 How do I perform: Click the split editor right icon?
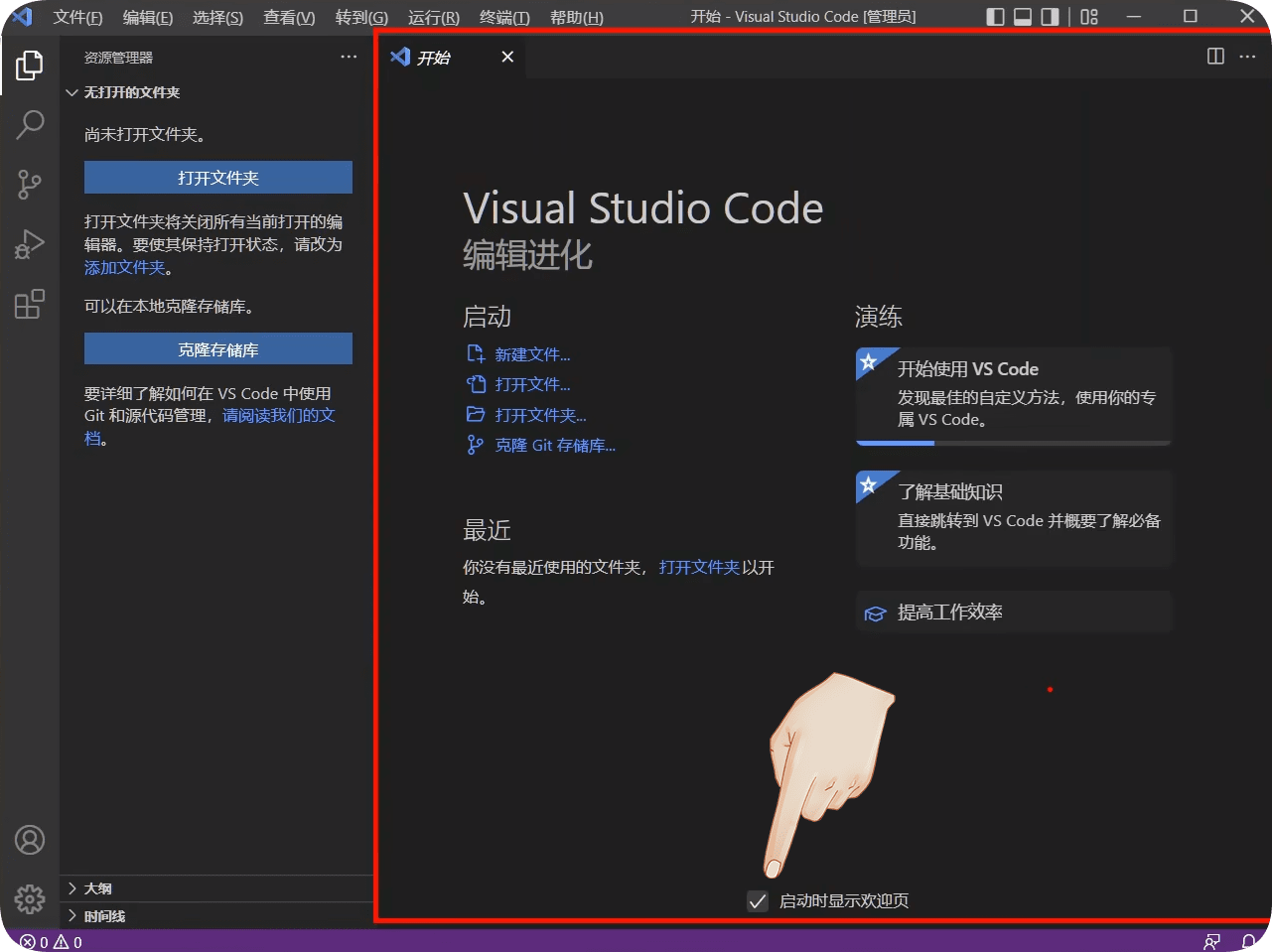coord(1215,57)
